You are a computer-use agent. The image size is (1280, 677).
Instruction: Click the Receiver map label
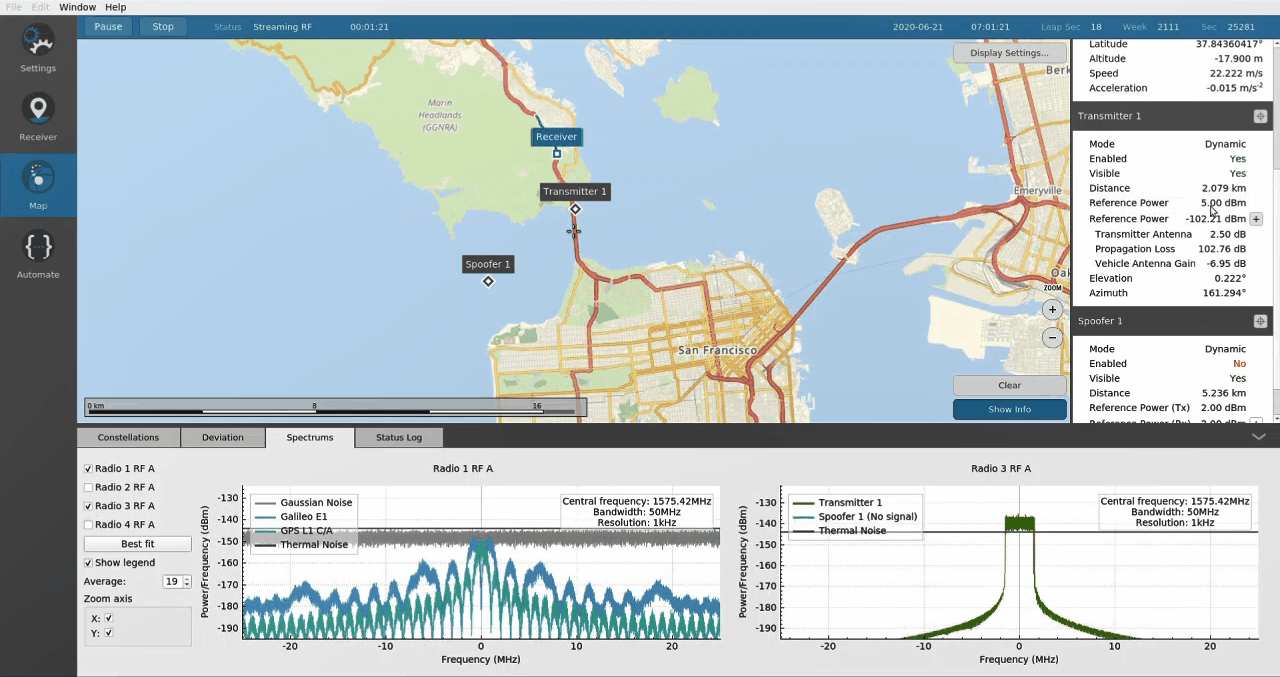pyautogui.click(x=556, y=137)
